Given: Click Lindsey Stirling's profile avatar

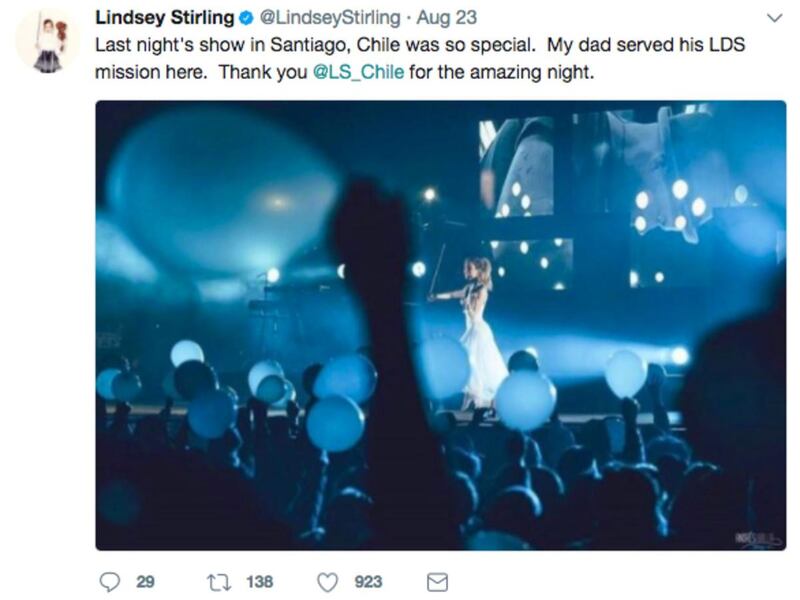Looking at the screenshot, I should point(40,40).
